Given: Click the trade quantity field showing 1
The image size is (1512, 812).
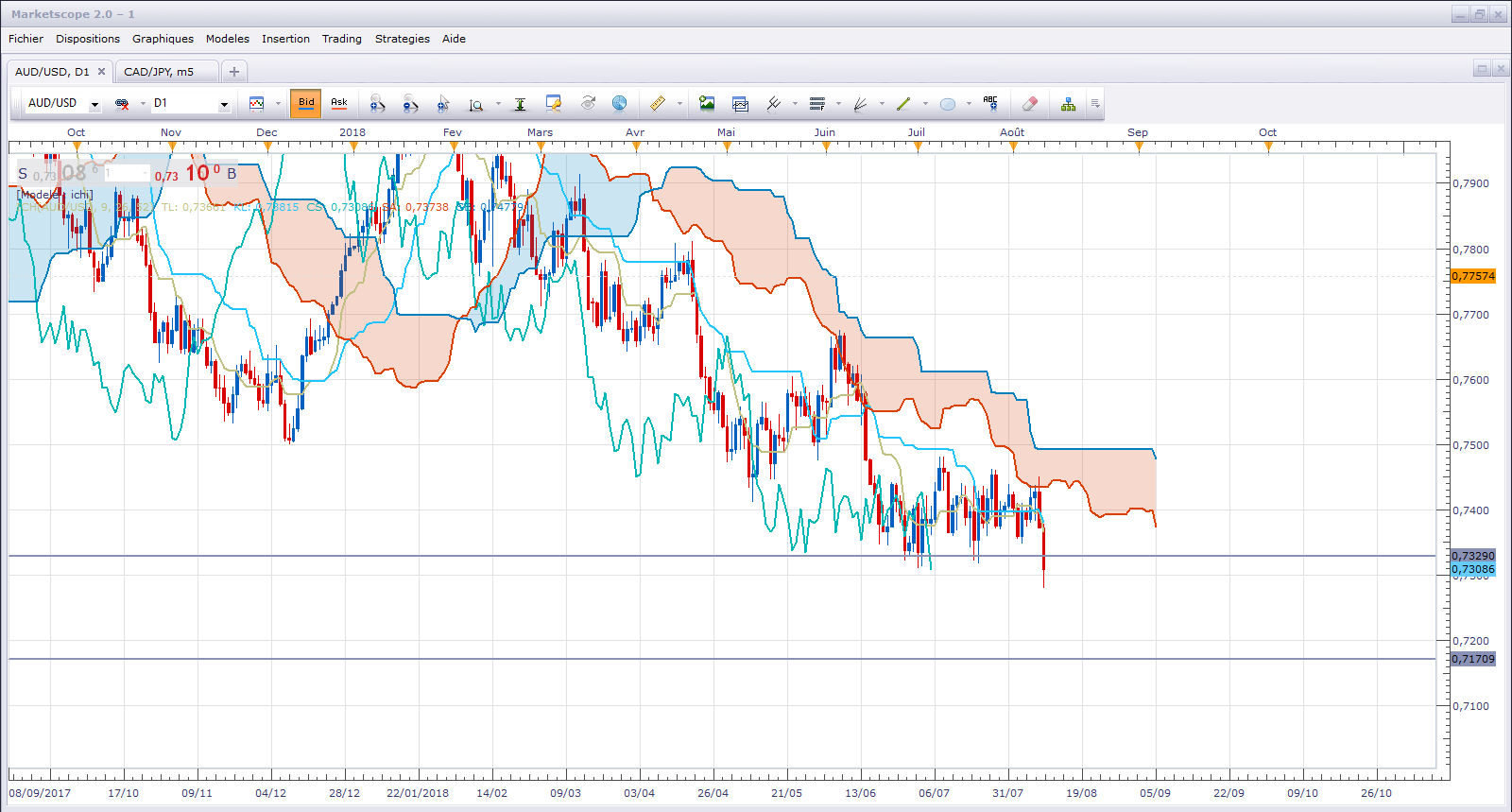Looking at the screenshot, I should (x=127, y=174).
